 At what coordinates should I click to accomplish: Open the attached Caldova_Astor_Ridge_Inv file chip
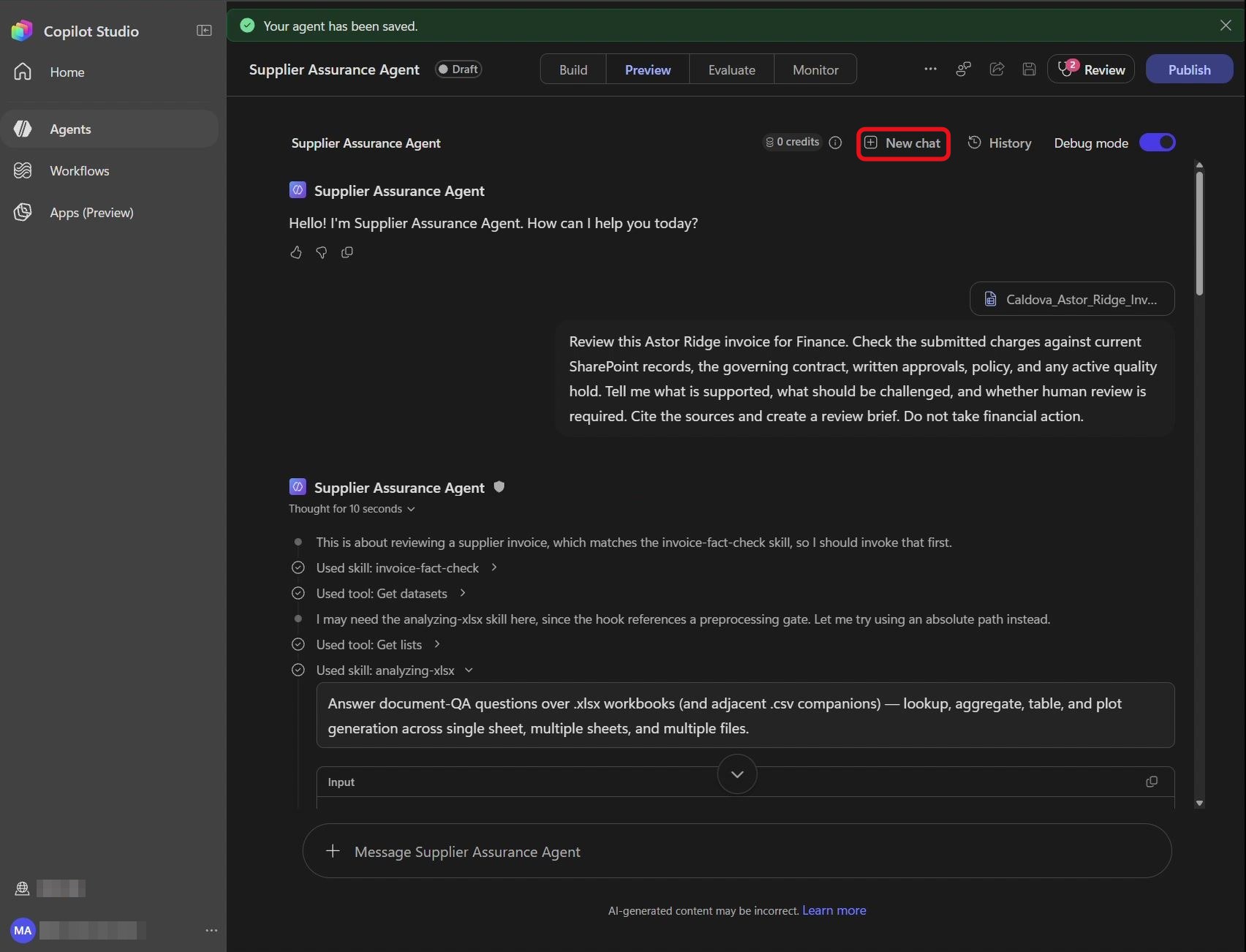(1072, 299)
